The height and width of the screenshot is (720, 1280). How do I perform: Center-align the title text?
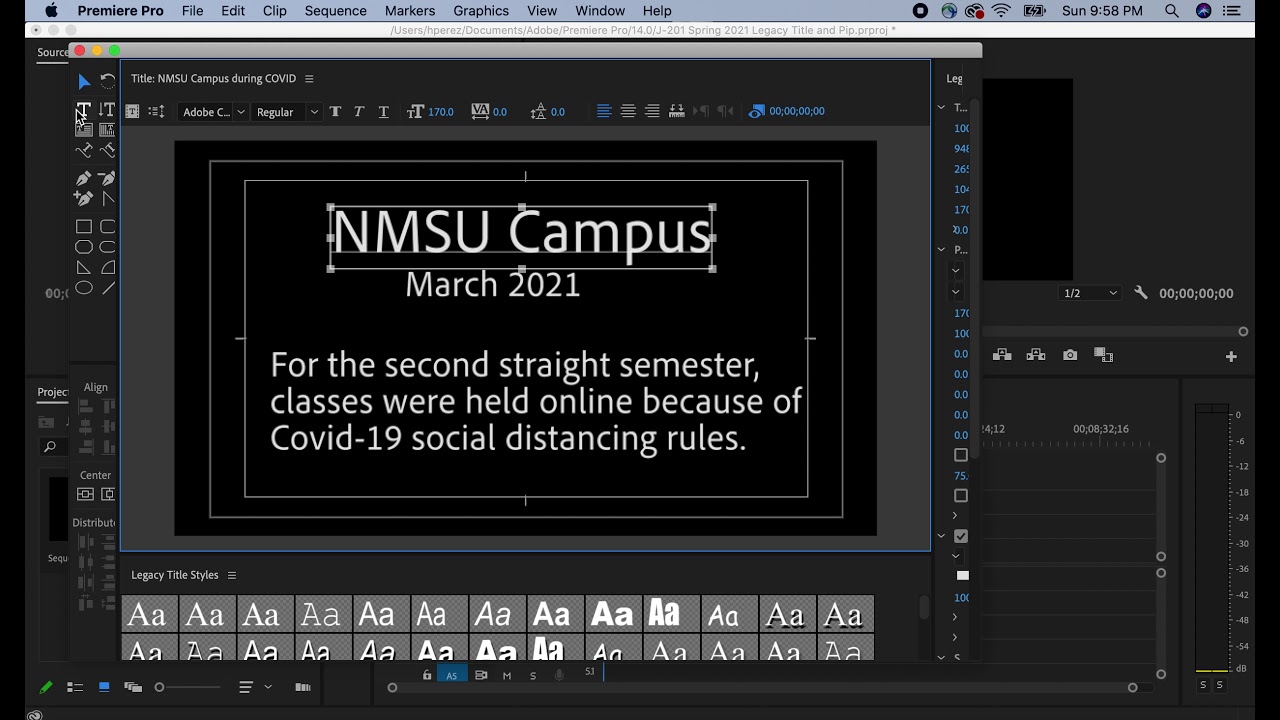click(x=628, y=111)
